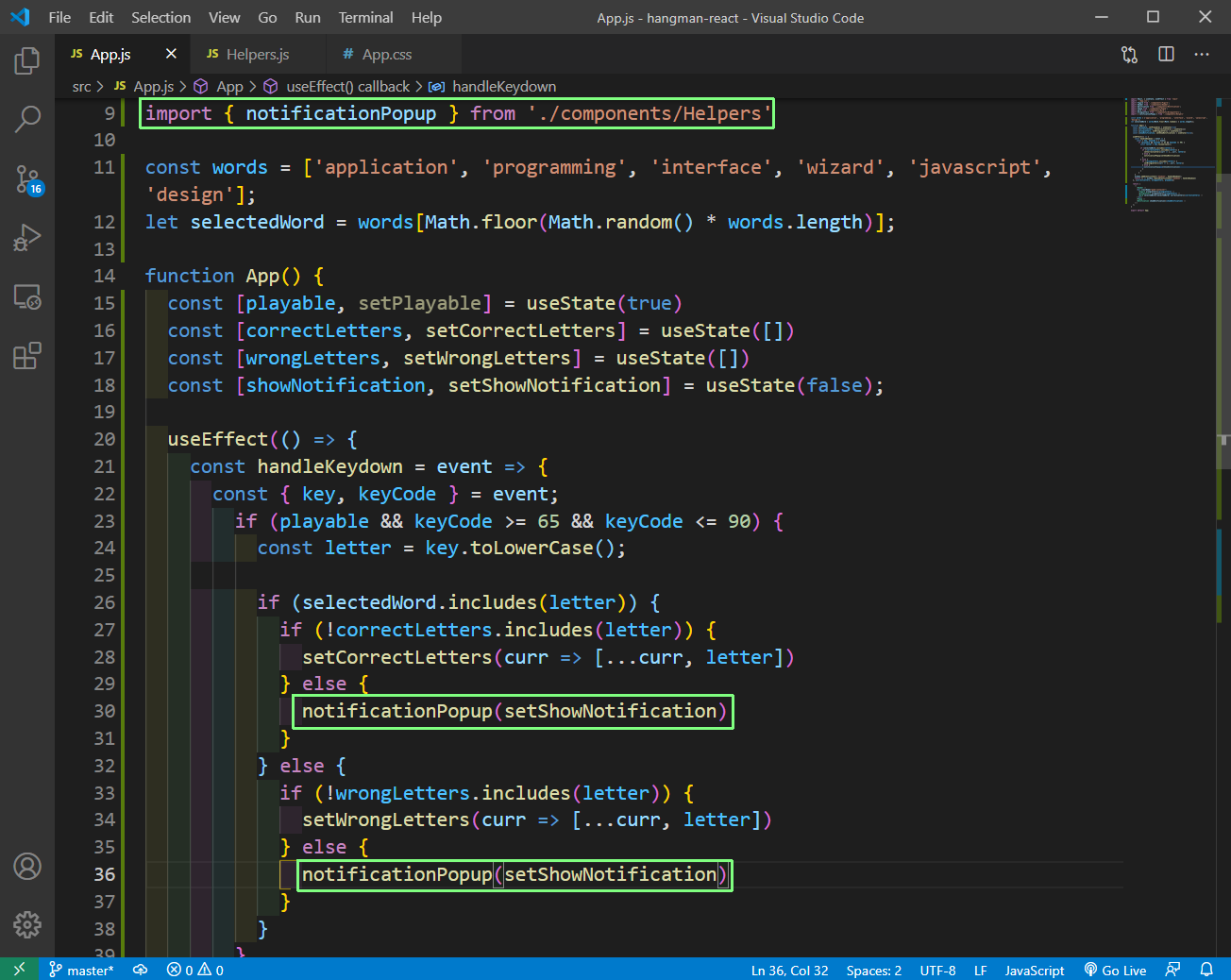Open the Explorer view in activity bar

(27, 61)
